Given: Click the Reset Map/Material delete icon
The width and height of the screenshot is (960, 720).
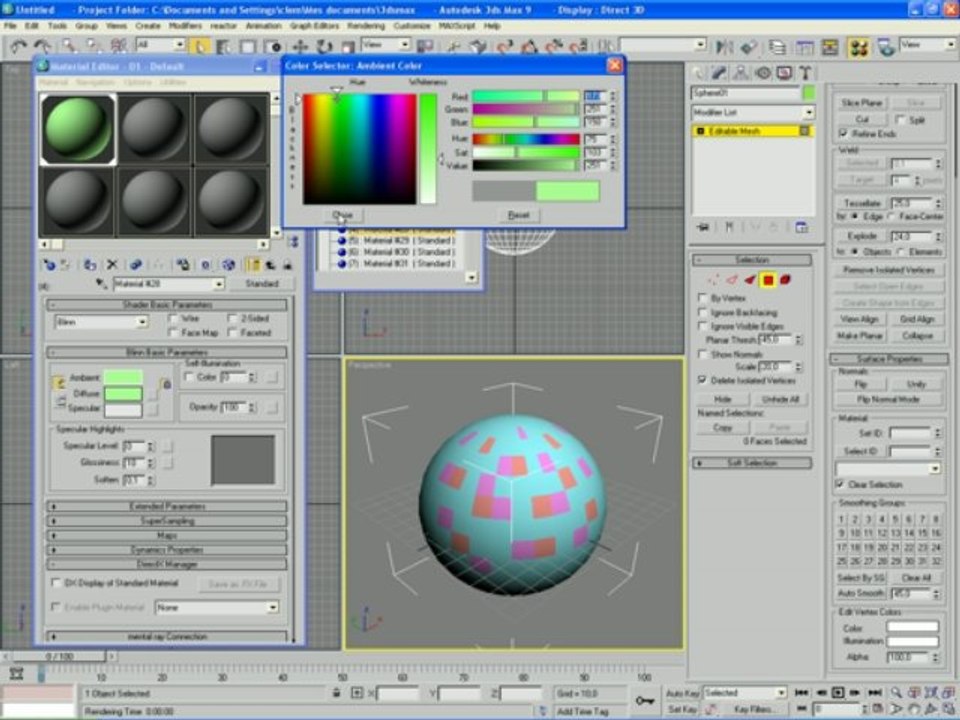Looking at the screenshot, I should coord(112,265).
